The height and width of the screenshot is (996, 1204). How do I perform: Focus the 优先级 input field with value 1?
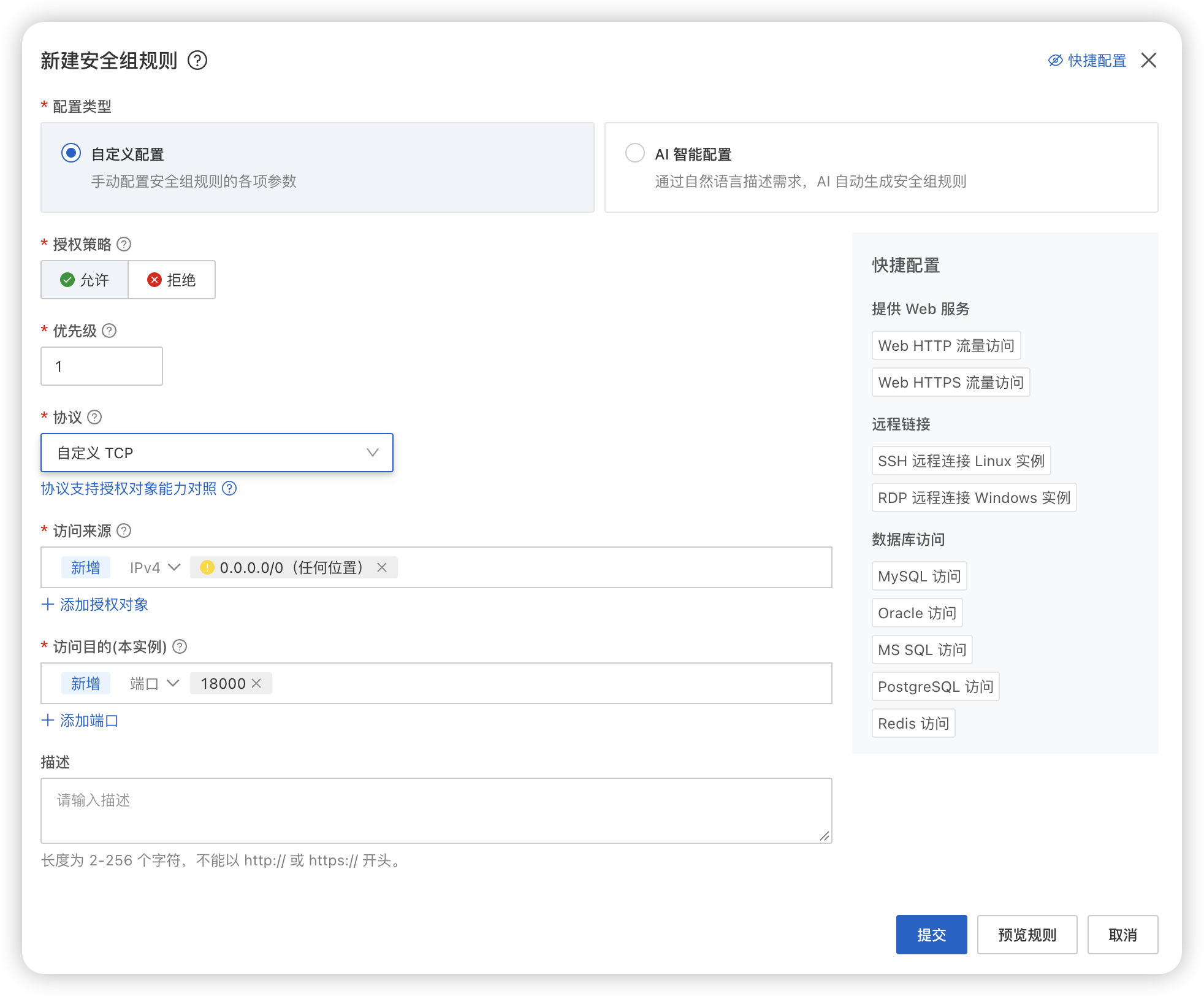[102, 366]
